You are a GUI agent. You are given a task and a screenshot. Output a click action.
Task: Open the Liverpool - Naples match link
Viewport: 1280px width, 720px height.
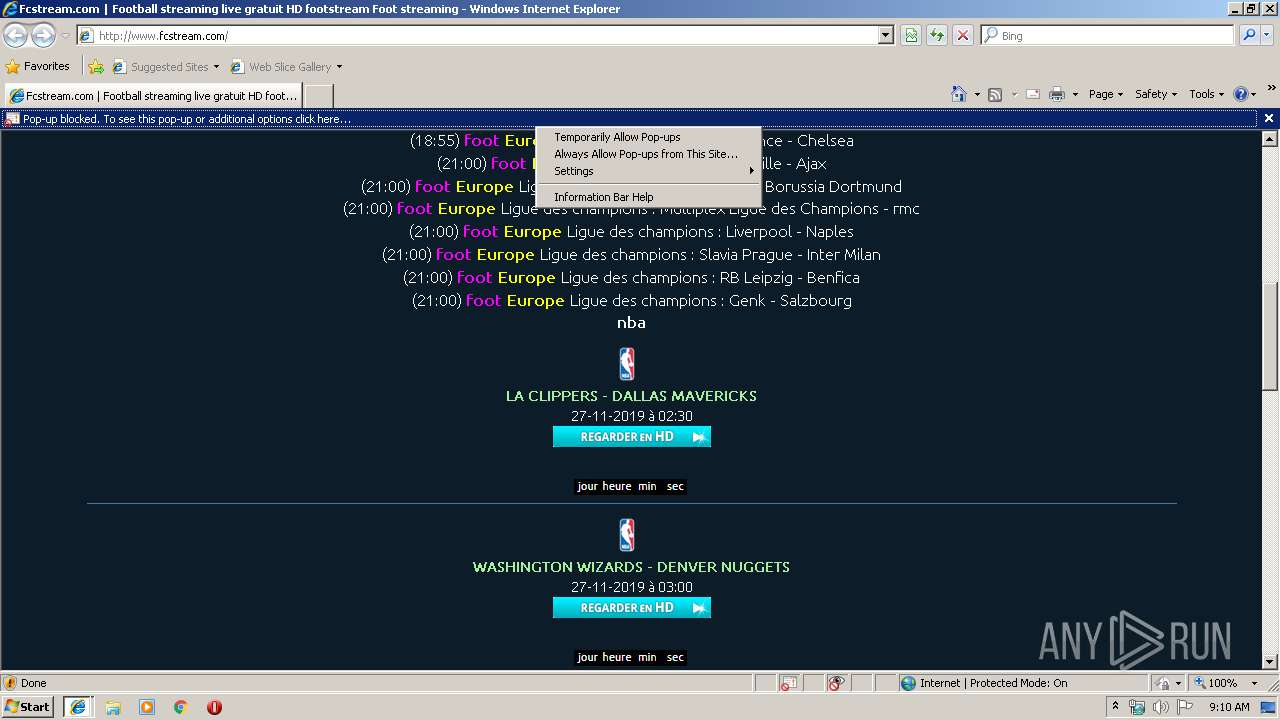(x=631, y=232)
